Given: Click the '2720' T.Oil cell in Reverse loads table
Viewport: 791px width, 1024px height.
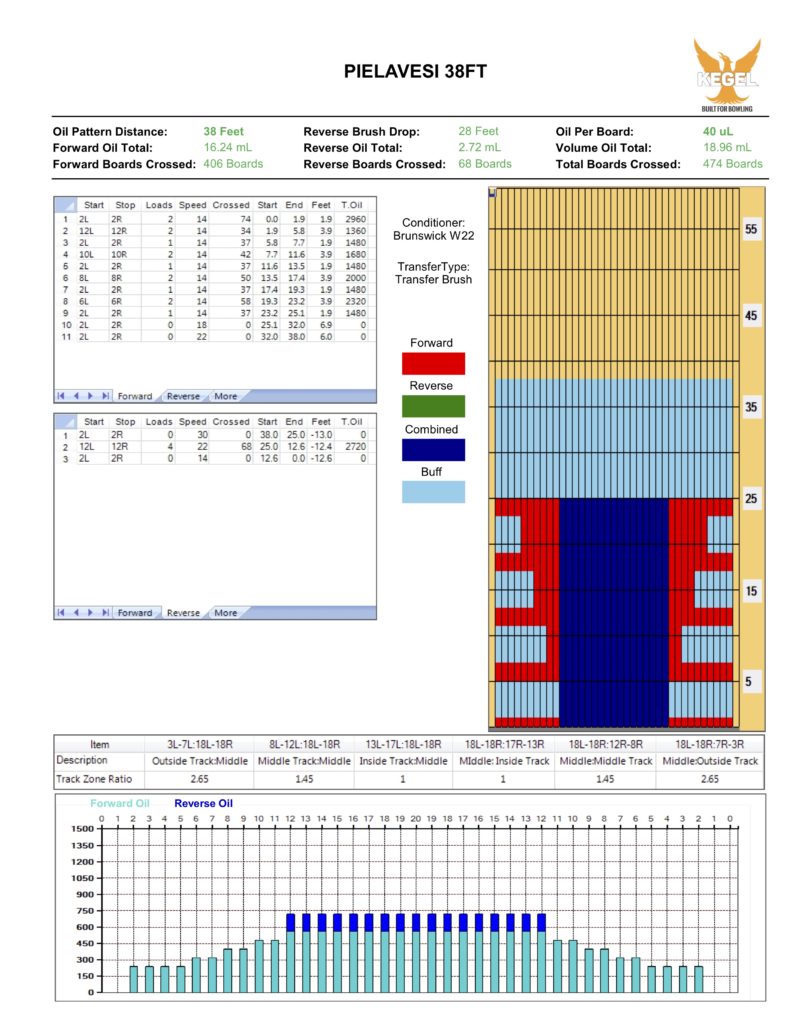Looking at the screenshot, I should tap(353, 446).
